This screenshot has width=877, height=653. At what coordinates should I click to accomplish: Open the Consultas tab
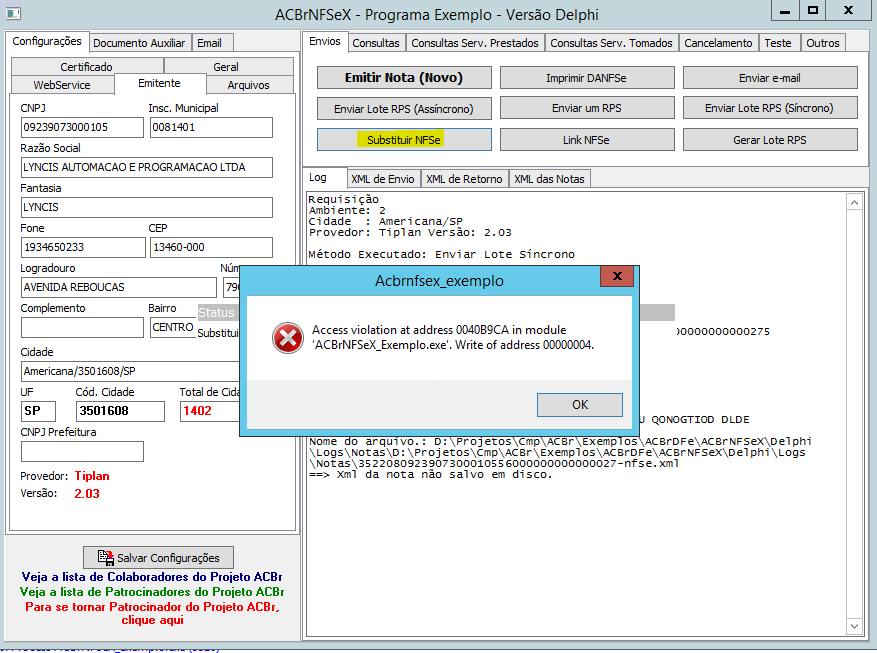click(376, 43)
